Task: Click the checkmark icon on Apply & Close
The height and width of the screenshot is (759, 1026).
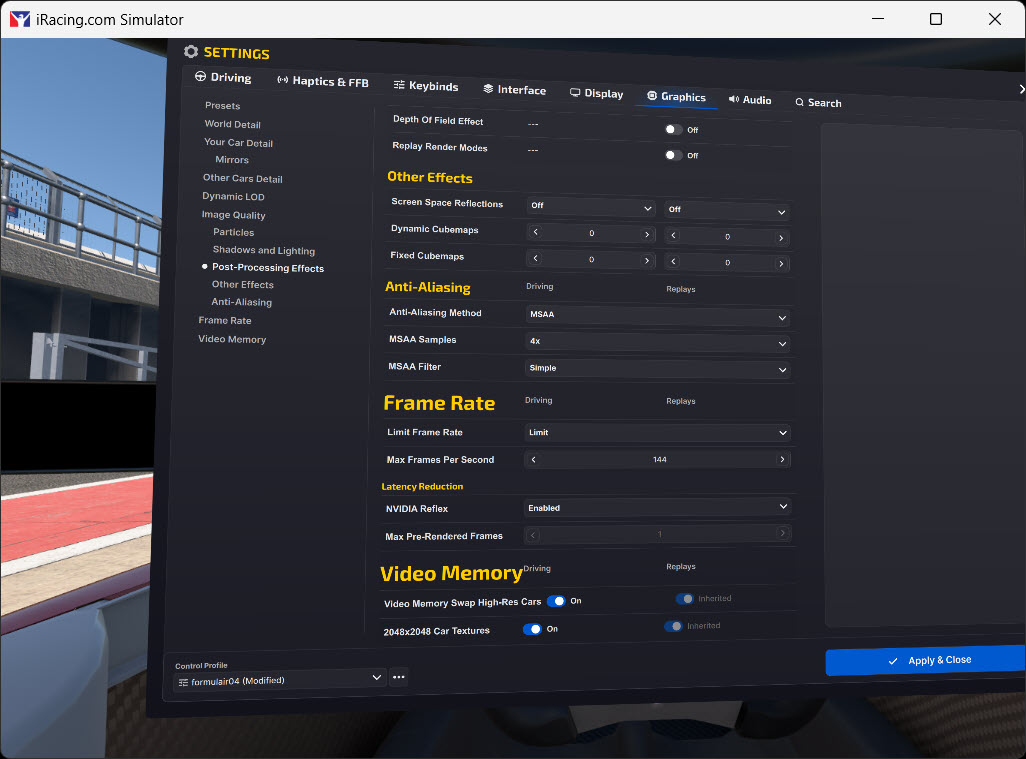Action: tap(893, 662)
